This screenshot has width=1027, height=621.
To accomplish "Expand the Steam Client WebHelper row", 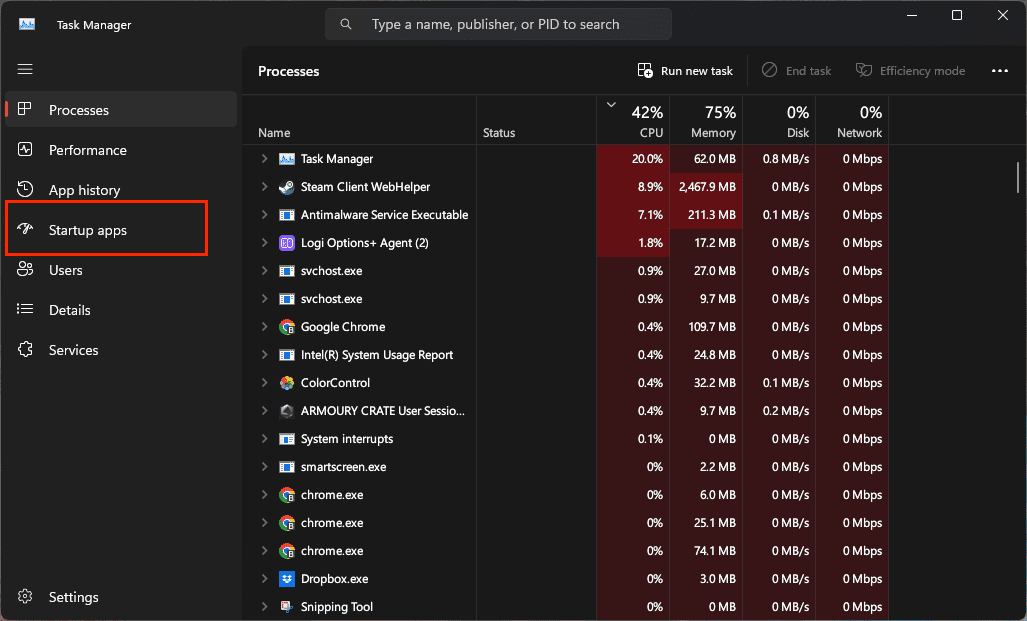I will [265, 187].
